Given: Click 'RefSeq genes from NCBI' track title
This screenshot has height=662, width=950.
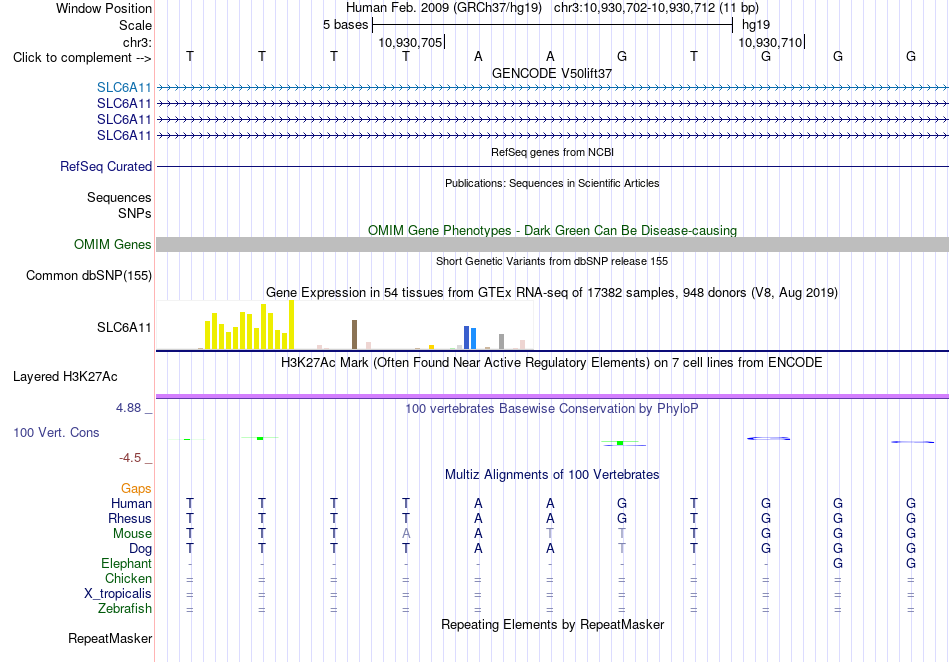Looking at the screenshot, I should [x=552, y=152].
